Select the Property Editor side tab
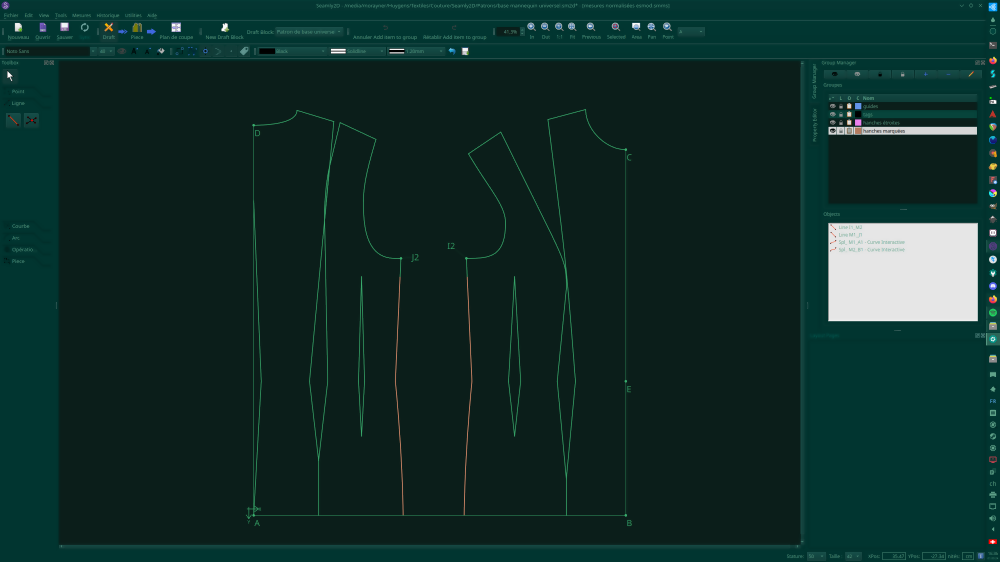The height and width of the screenshot is (562, 1000). [x=814, y=125]
